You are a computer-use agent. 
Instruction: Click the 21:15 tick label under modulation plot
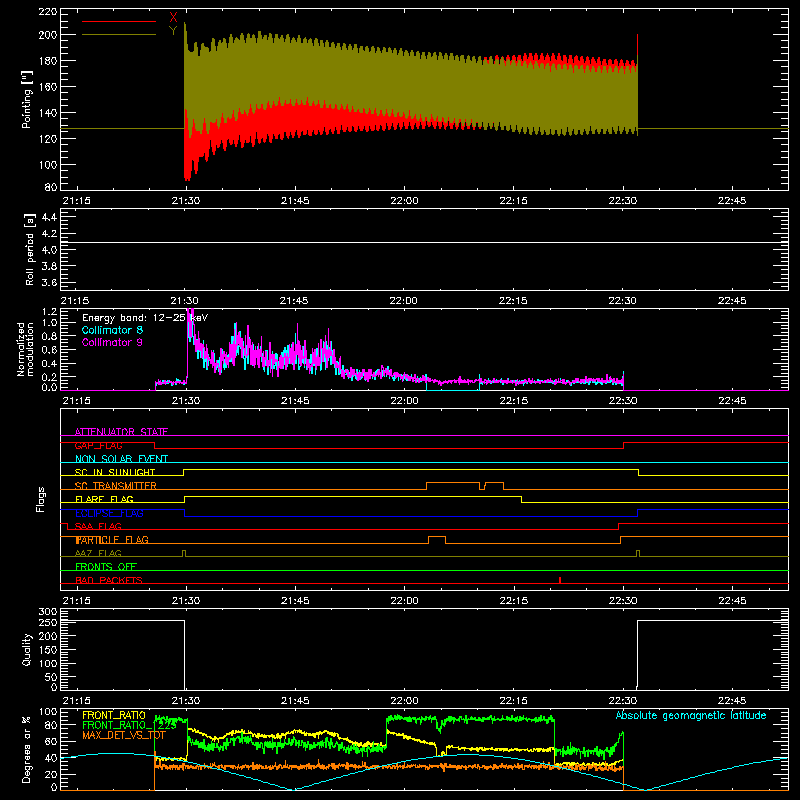pos(76,401)
